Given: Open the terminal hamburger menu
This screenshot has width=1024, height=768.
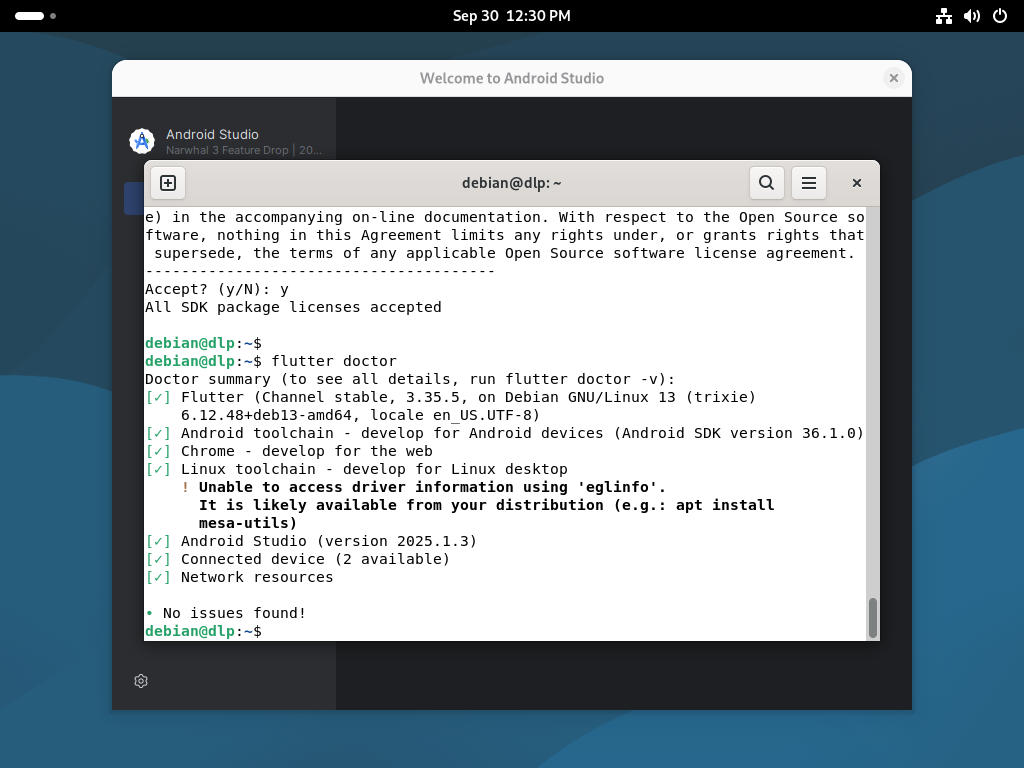Looking at the screenshot, I should coord(809,183).
